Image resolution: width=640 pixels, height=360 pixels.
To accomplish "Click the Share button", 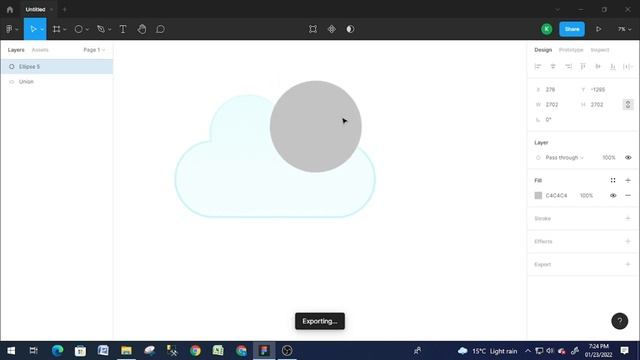I will 572,29.
